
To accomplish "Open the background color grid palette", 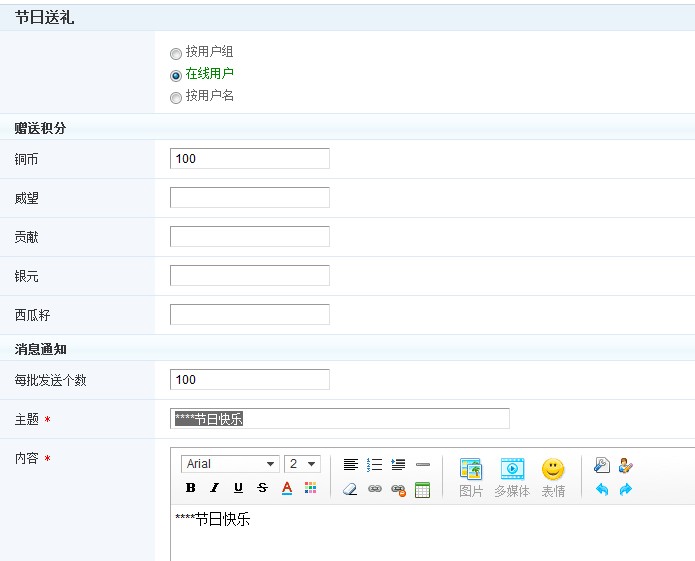I will (311, 488).
